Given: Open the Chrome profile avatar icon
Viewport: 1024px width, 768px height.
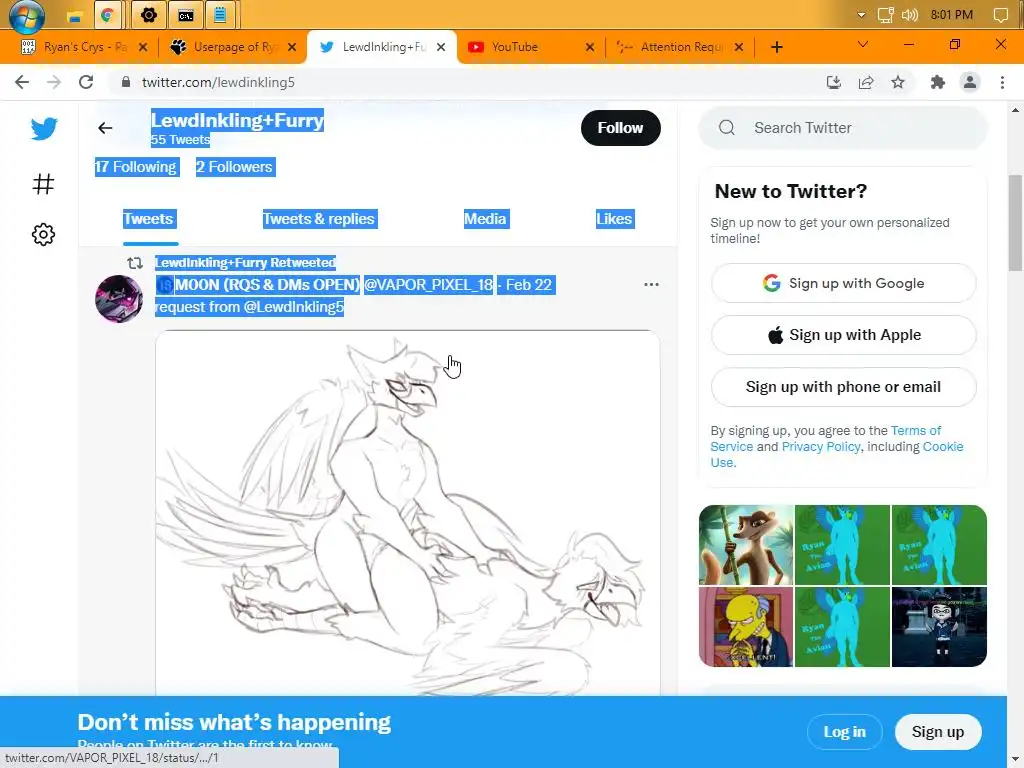Looking at the screenshot, I should click(970, 82).
